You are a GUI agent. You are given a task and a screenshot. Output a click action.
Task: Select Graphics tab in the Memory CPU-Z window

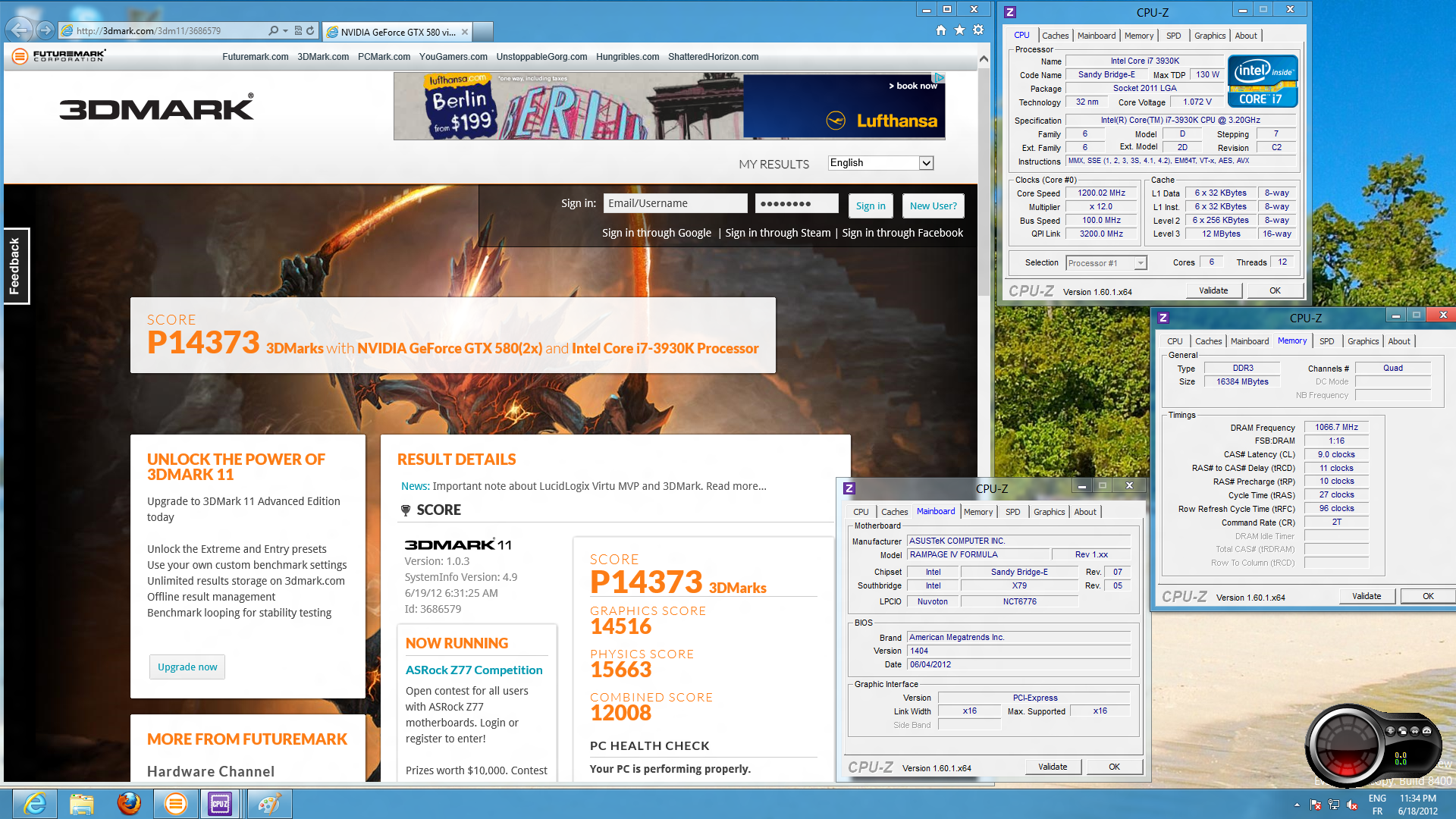[1363, 341]
